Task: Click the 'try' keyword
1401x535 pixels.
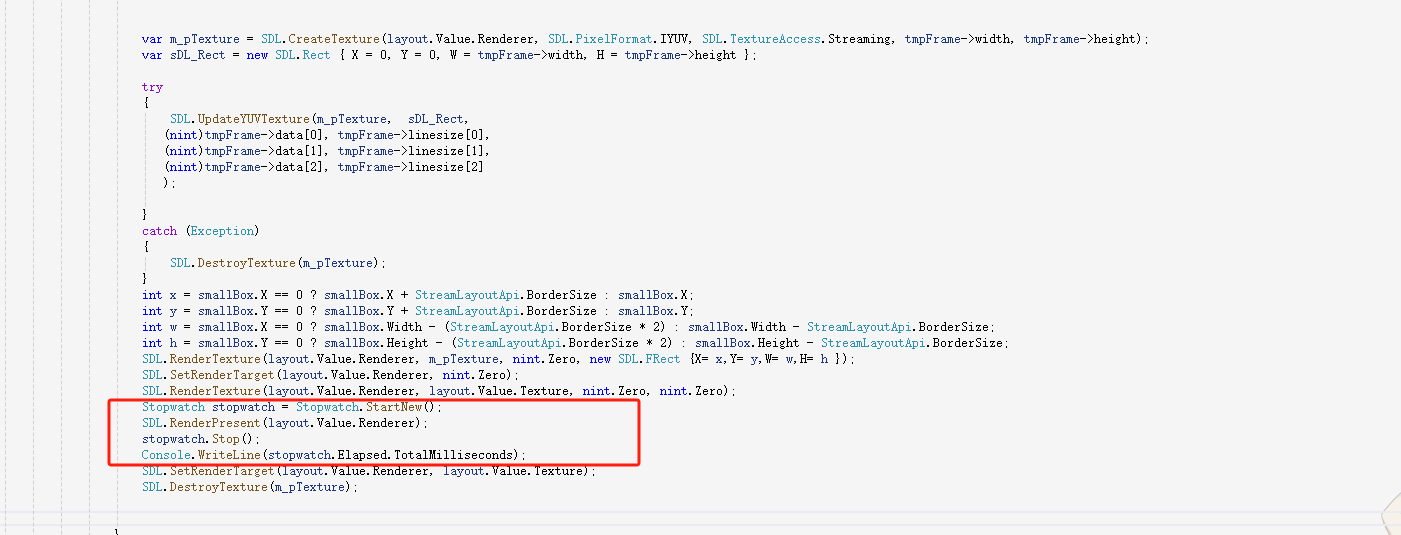Action: click(x=152, y=87)
